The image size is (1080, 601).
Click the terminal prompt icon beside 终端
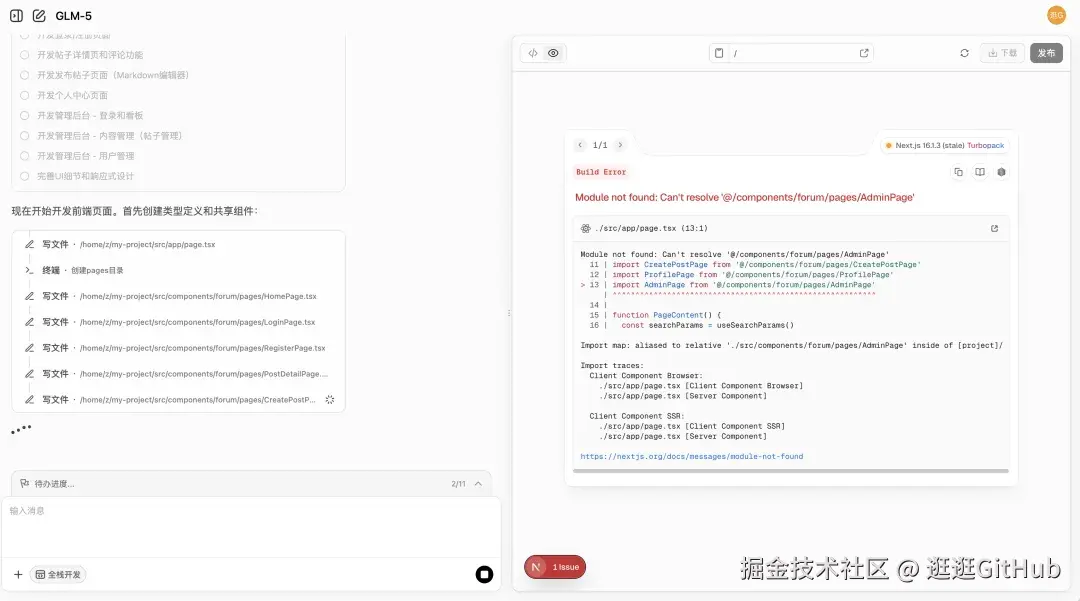coord(30,271)
